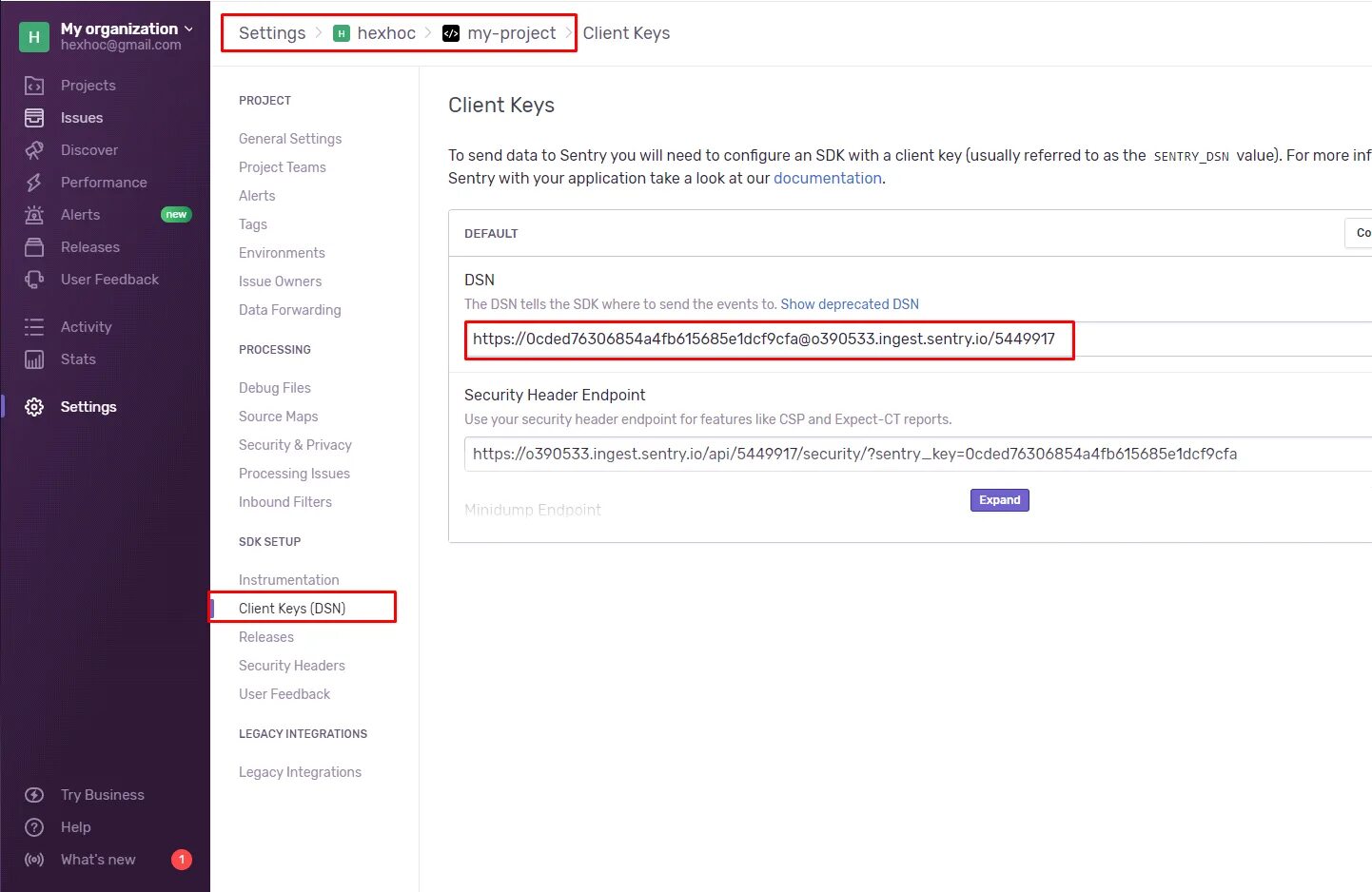This screenshot has width=1372, height=892.
Task: Open What's new
Action: pos(98,860)
